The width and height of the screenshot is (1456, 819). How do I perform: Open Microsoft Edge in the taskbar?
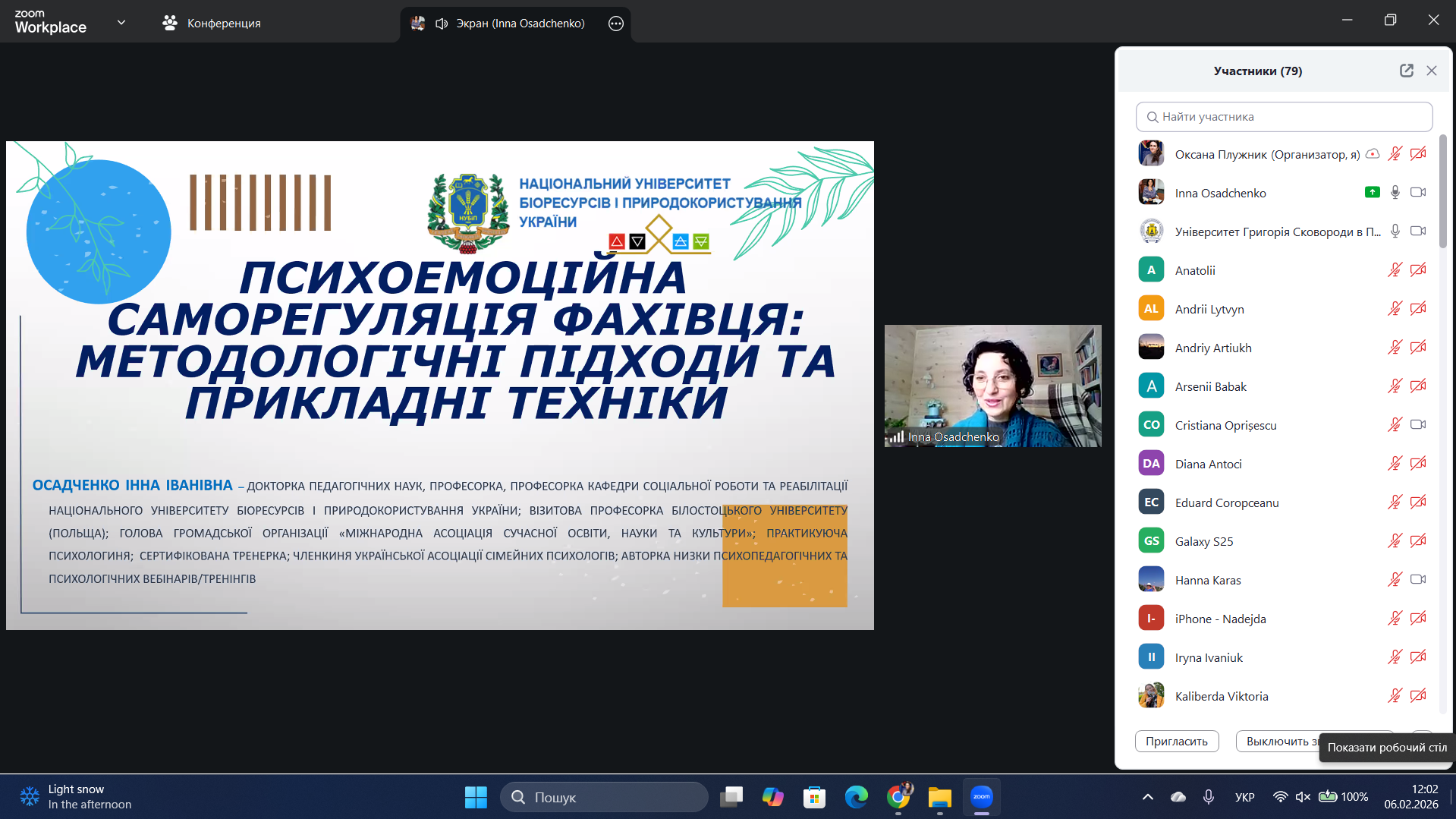point(856,797)
